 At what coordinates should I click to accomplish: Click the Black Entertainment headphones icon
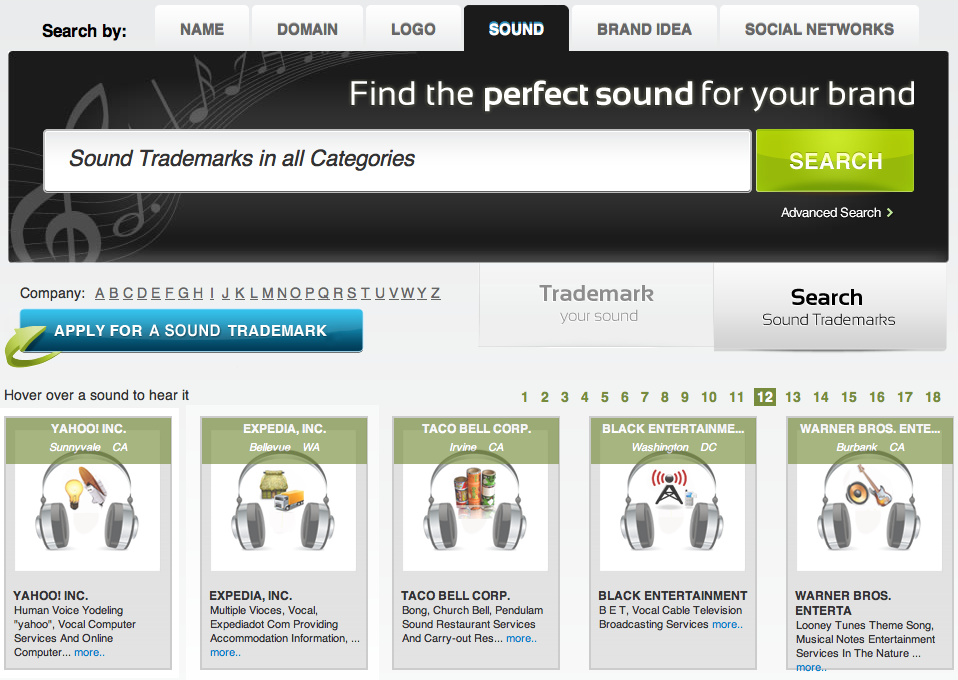click(x=672, y=502)
